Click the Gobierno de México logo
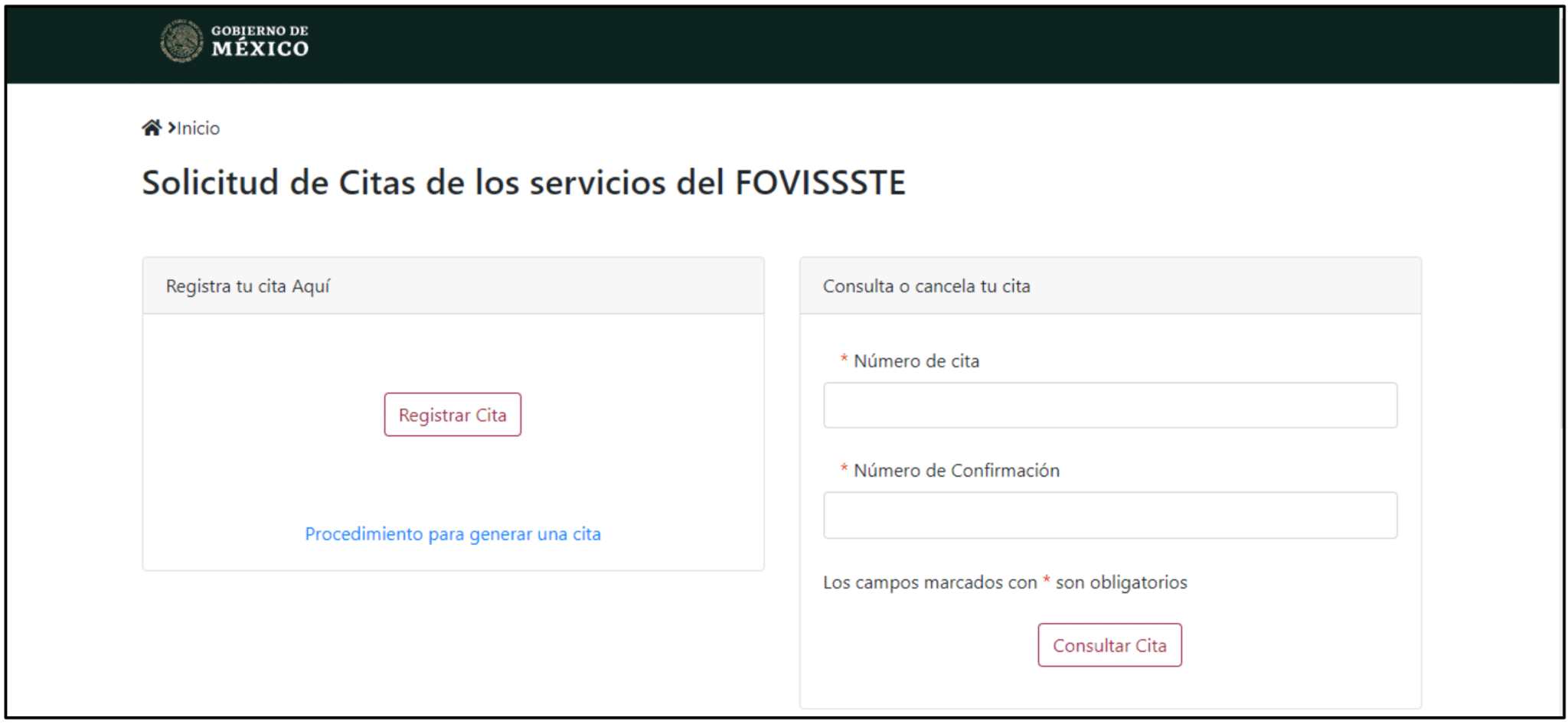 pyautogui.click(x=234, y=41)
